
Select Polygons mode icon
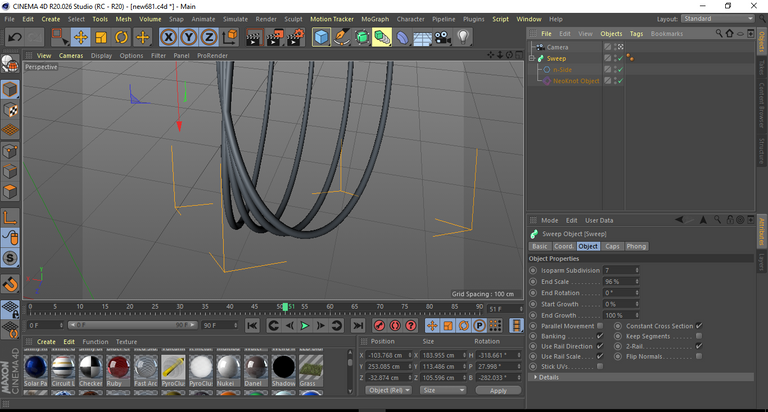tap(10, 192)
